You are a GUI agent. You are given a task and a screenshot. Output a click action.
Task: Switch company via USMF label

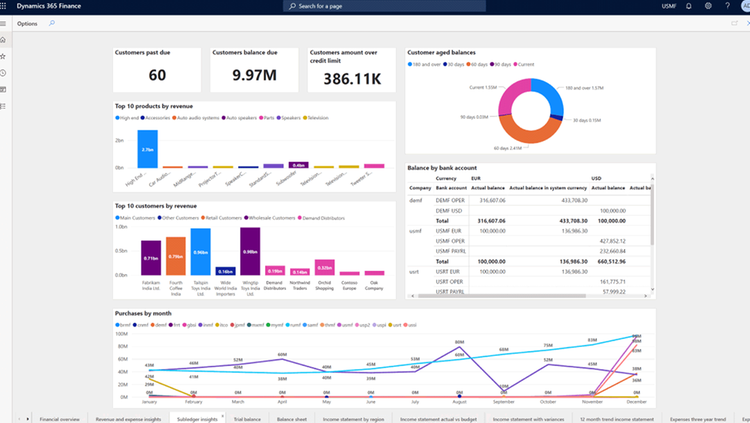[x=669, y=6]
